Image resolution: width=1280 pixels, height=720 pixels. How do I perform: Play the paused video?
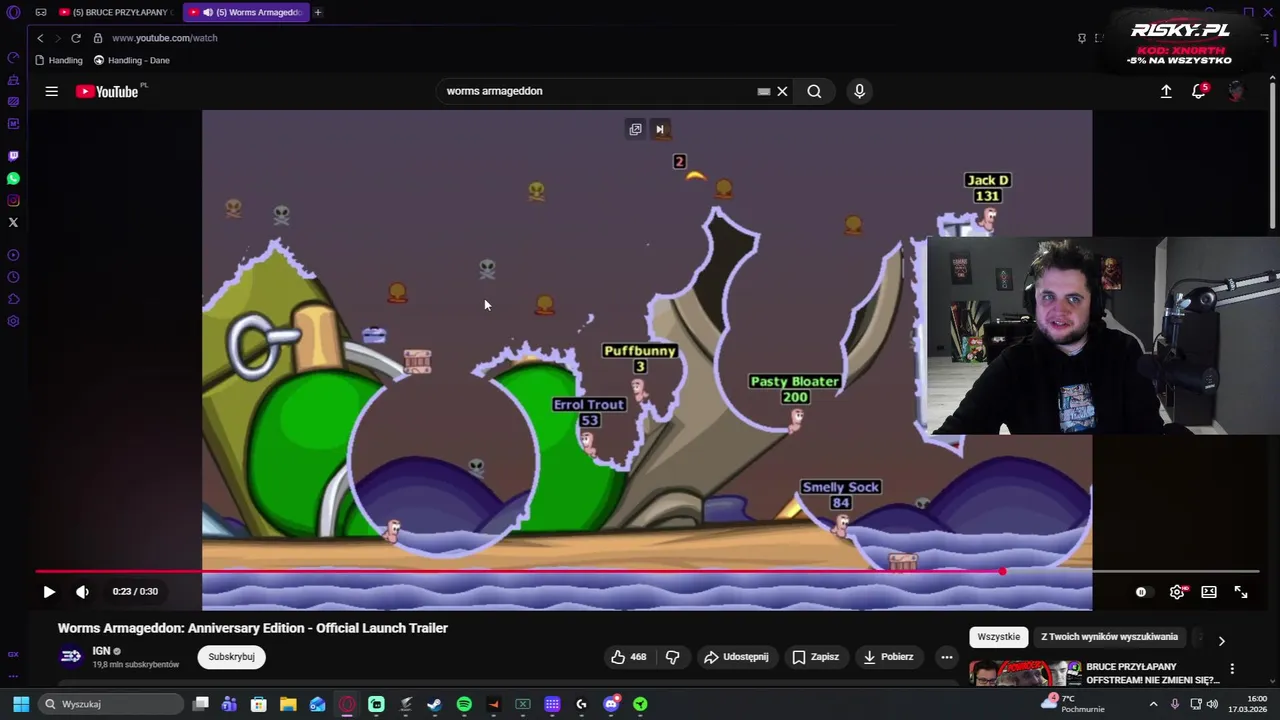48,592
